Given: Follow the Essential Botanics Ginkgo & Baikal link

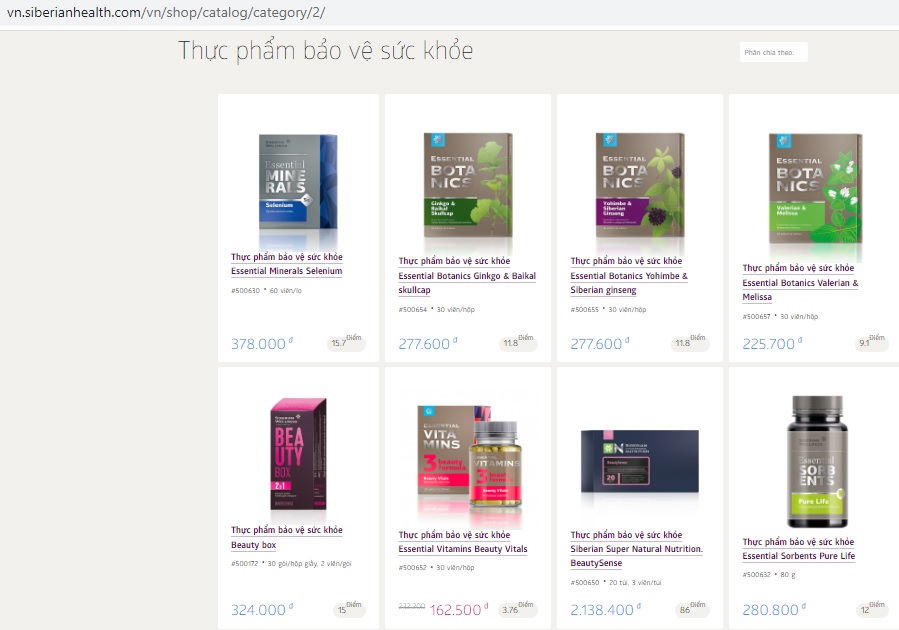Looking at the screenshot, I should [x=467, y=276].
